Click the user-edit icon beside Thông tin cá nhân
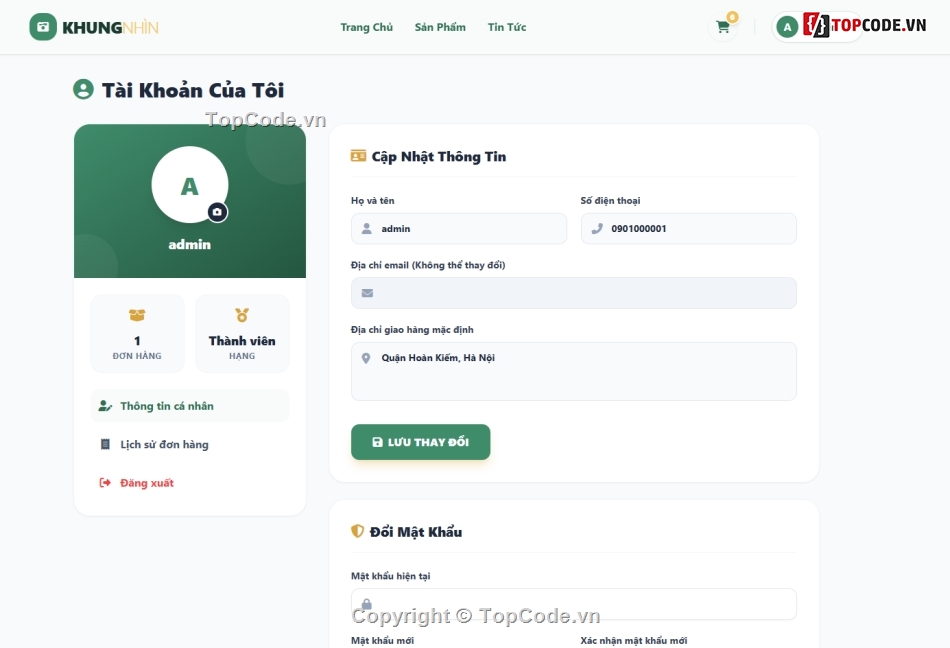Viewport: 950px width, 648px height. (x=105, y=406)
